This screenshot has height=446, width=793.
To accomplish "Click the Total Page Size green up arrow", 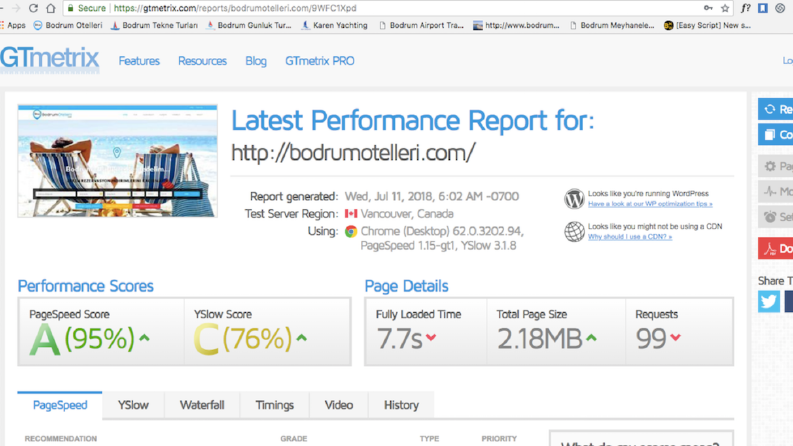I will click(591, 338).
